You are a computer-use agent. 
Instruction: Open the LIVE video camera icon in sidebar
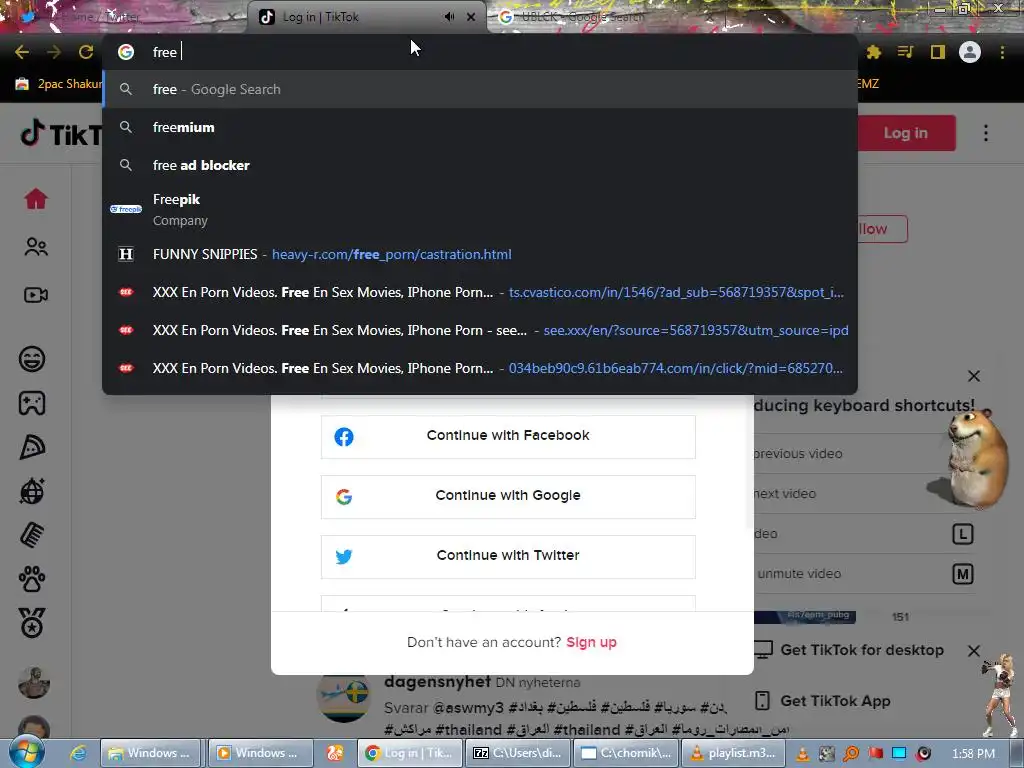[x=36, y=295]
